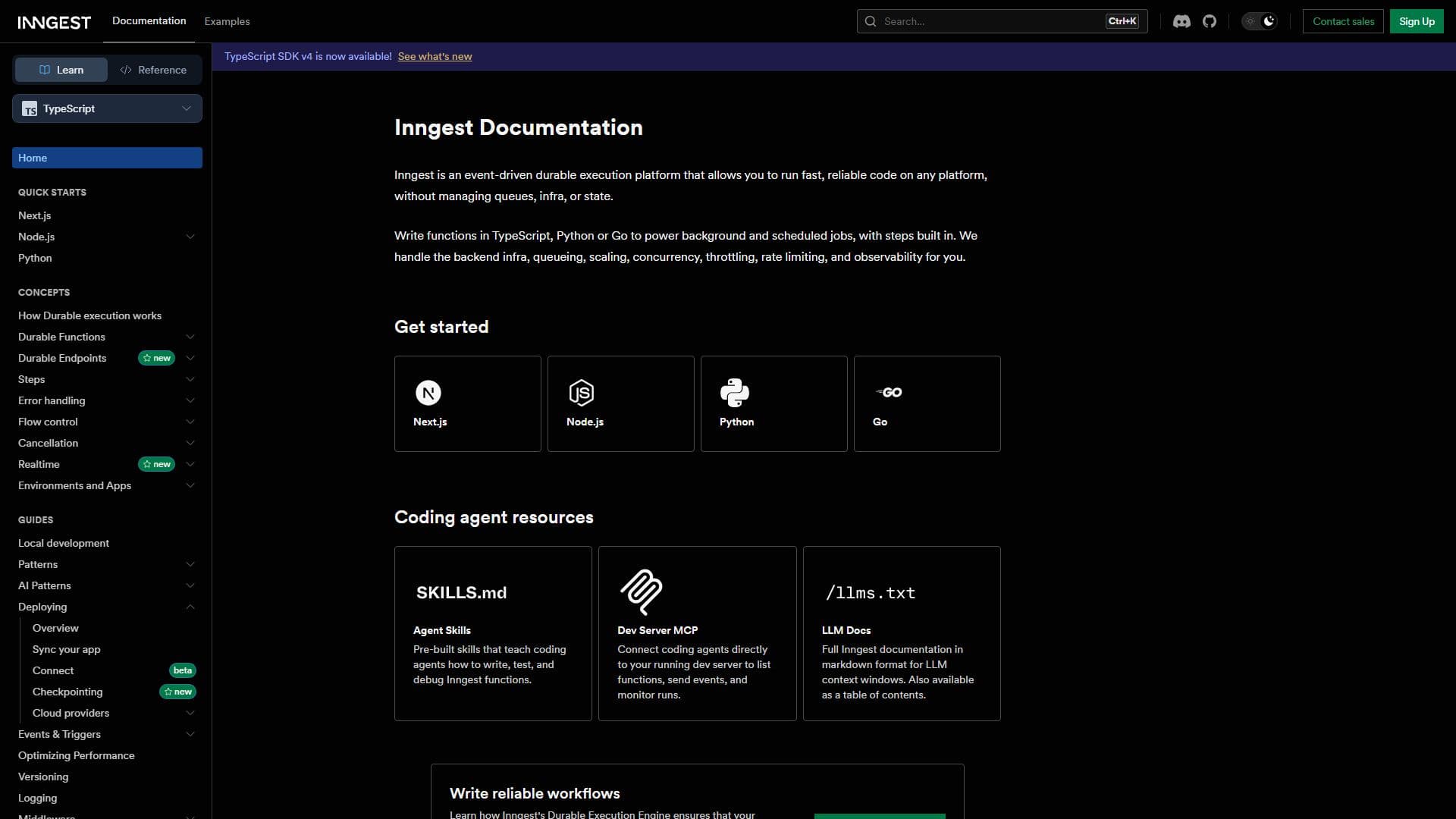Click the Node.js hexagon icon in Get started
The image size is (1456, 819).
582,393
